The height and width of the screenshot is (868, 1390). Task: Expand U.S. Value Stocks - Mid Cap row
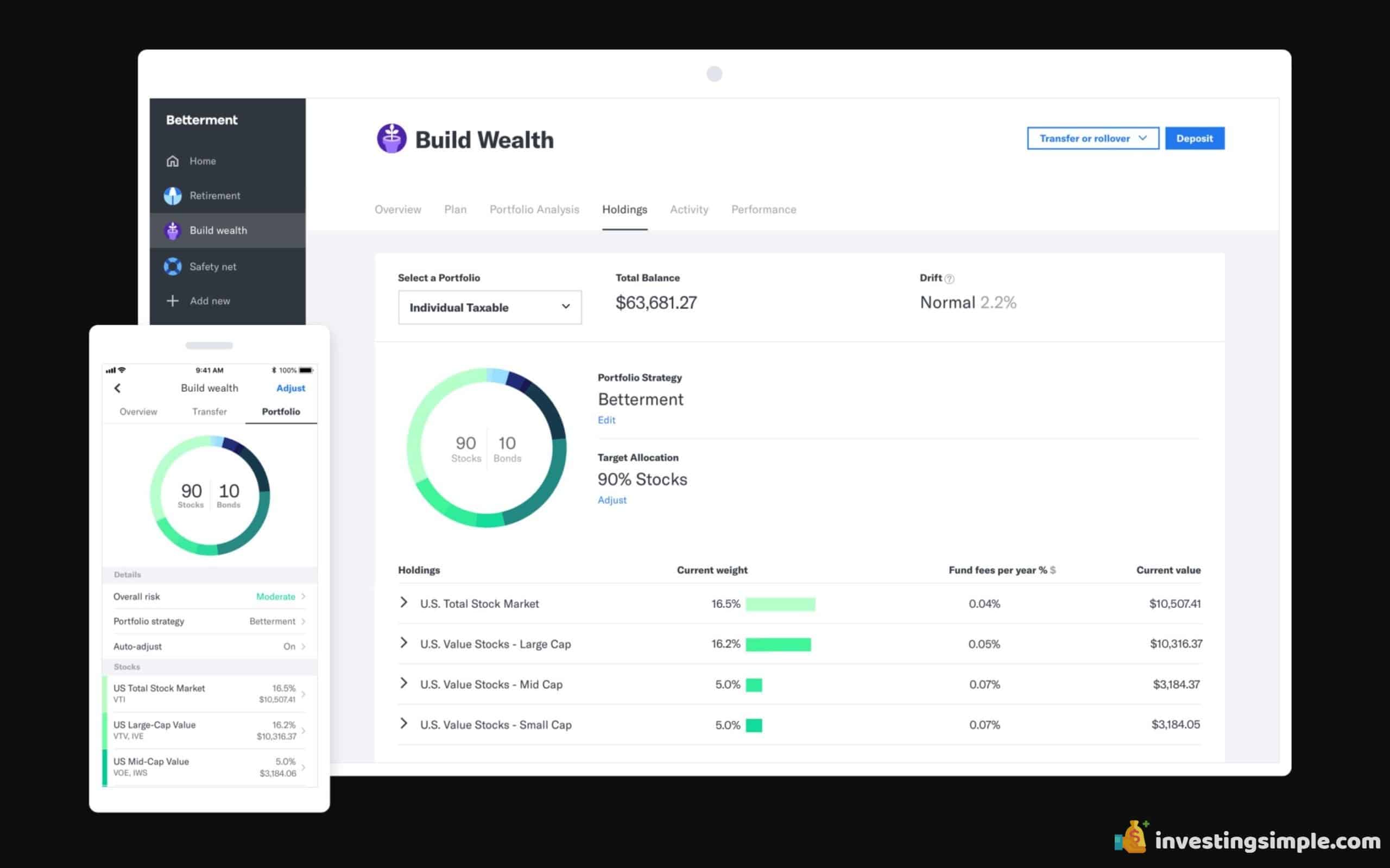point(403,682)
